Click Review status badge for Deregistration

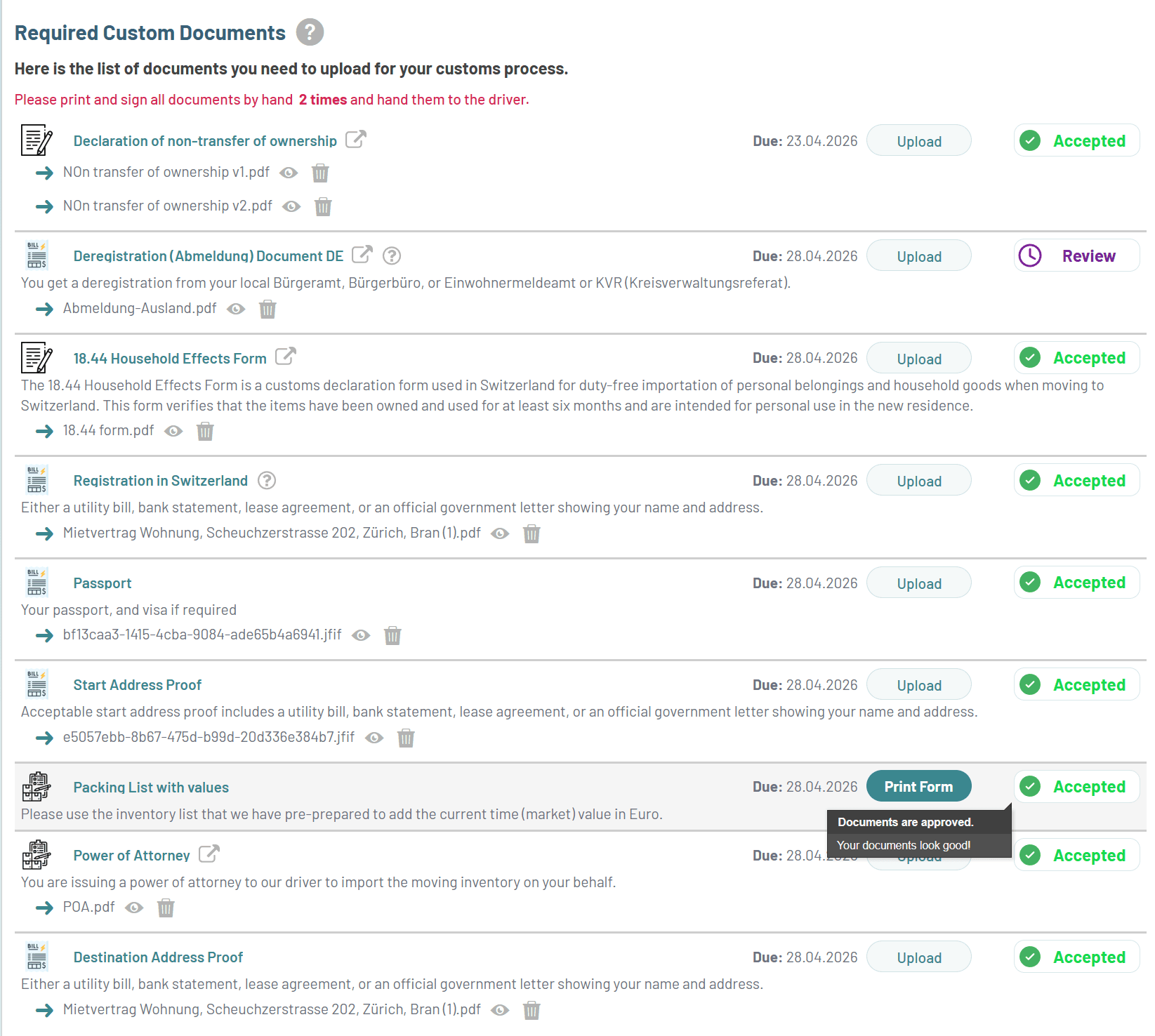1076,255
